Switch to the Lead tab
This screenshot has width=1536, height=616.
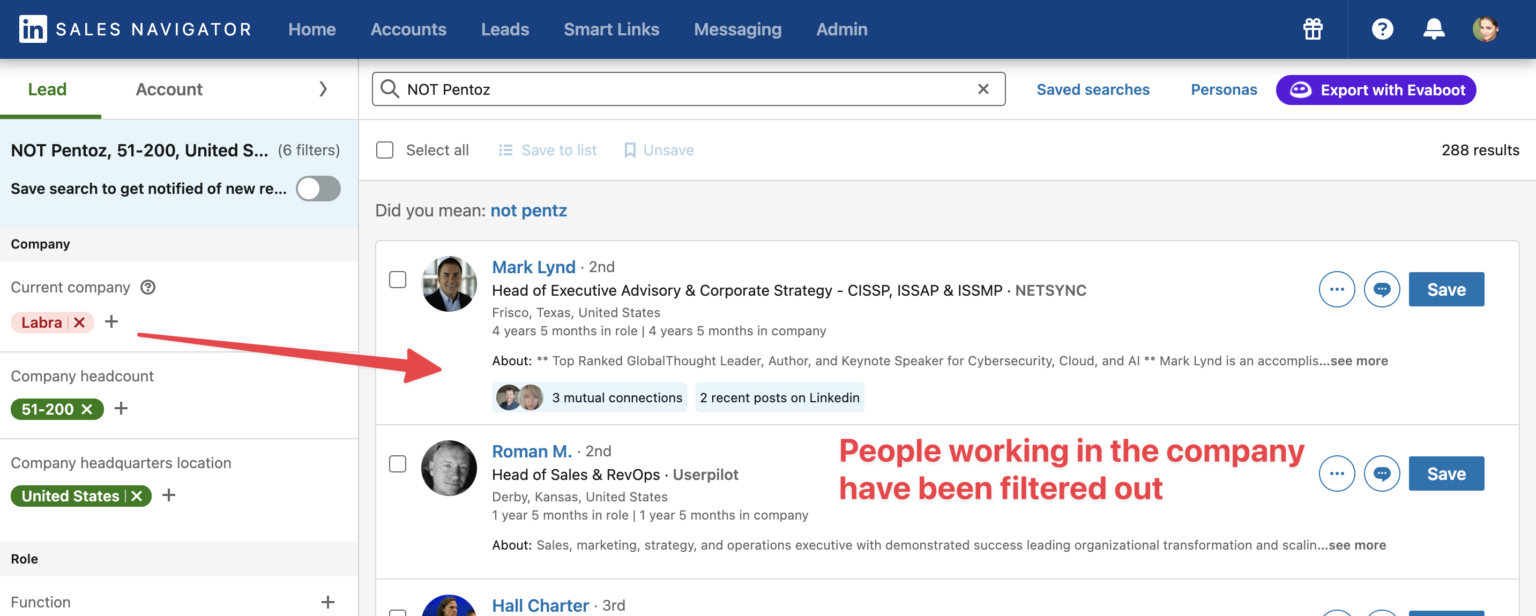(x=47, y=89)
